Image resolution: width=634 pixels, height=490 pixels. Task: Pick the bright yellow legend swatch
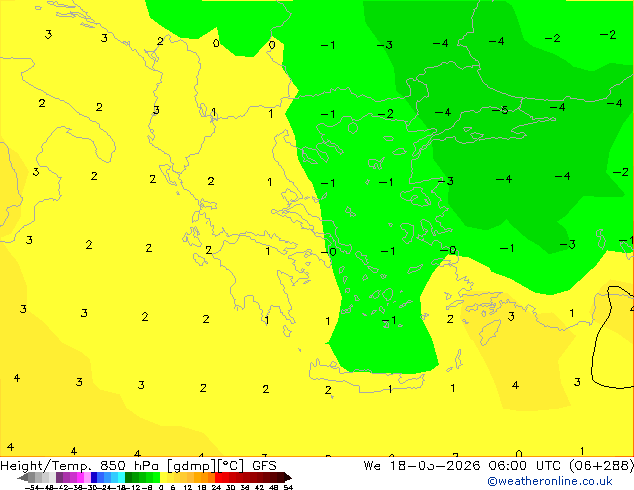[x=163, y=477]
